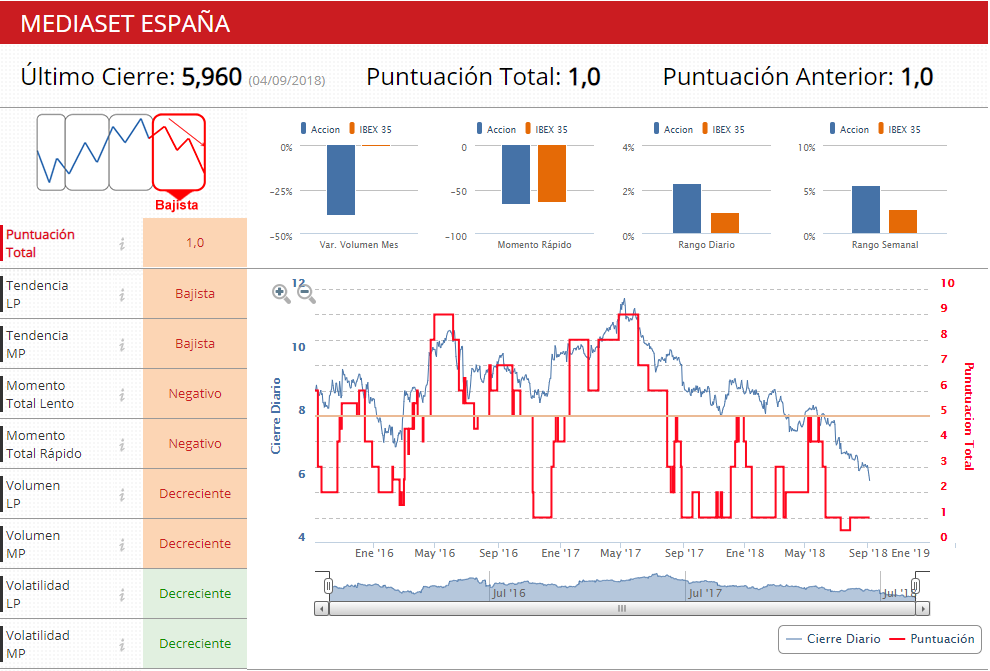Click left handle of range navigator
Viewport: 990px width, 671px height.
(328, 586)
